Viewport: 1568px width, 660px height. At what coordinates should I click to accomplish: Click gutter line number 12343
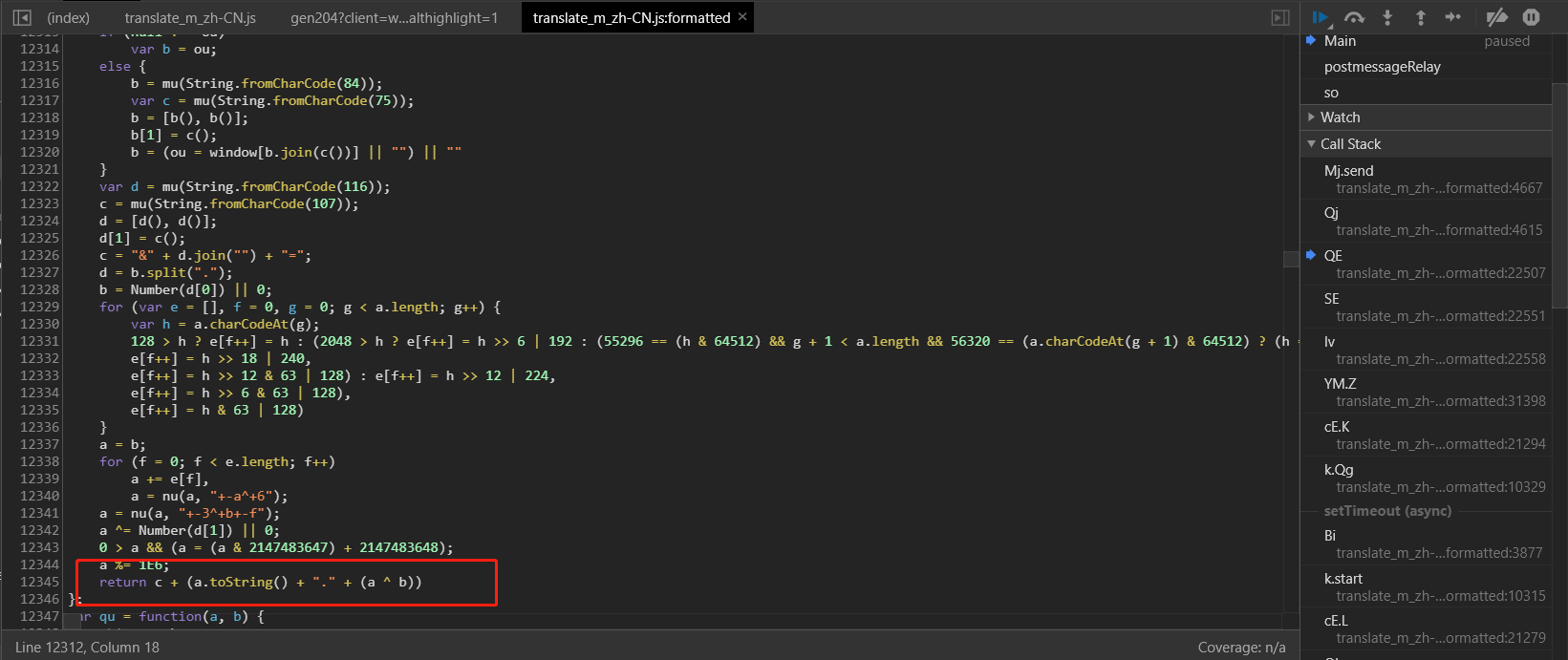[x=39, y=547]
